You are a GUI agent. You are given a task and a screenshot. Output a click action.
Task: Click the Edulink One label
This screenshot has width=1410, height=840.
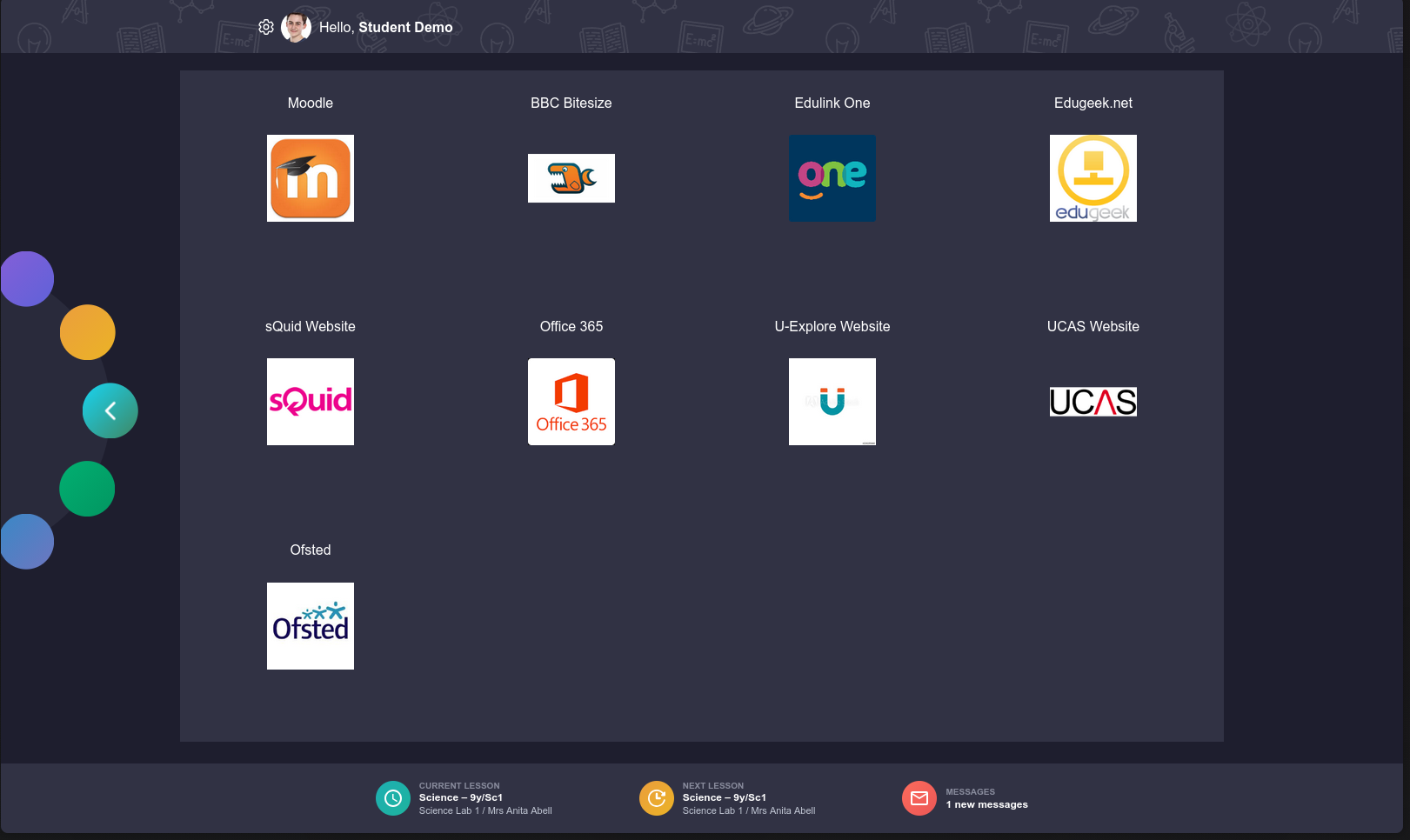coord(832,103)
